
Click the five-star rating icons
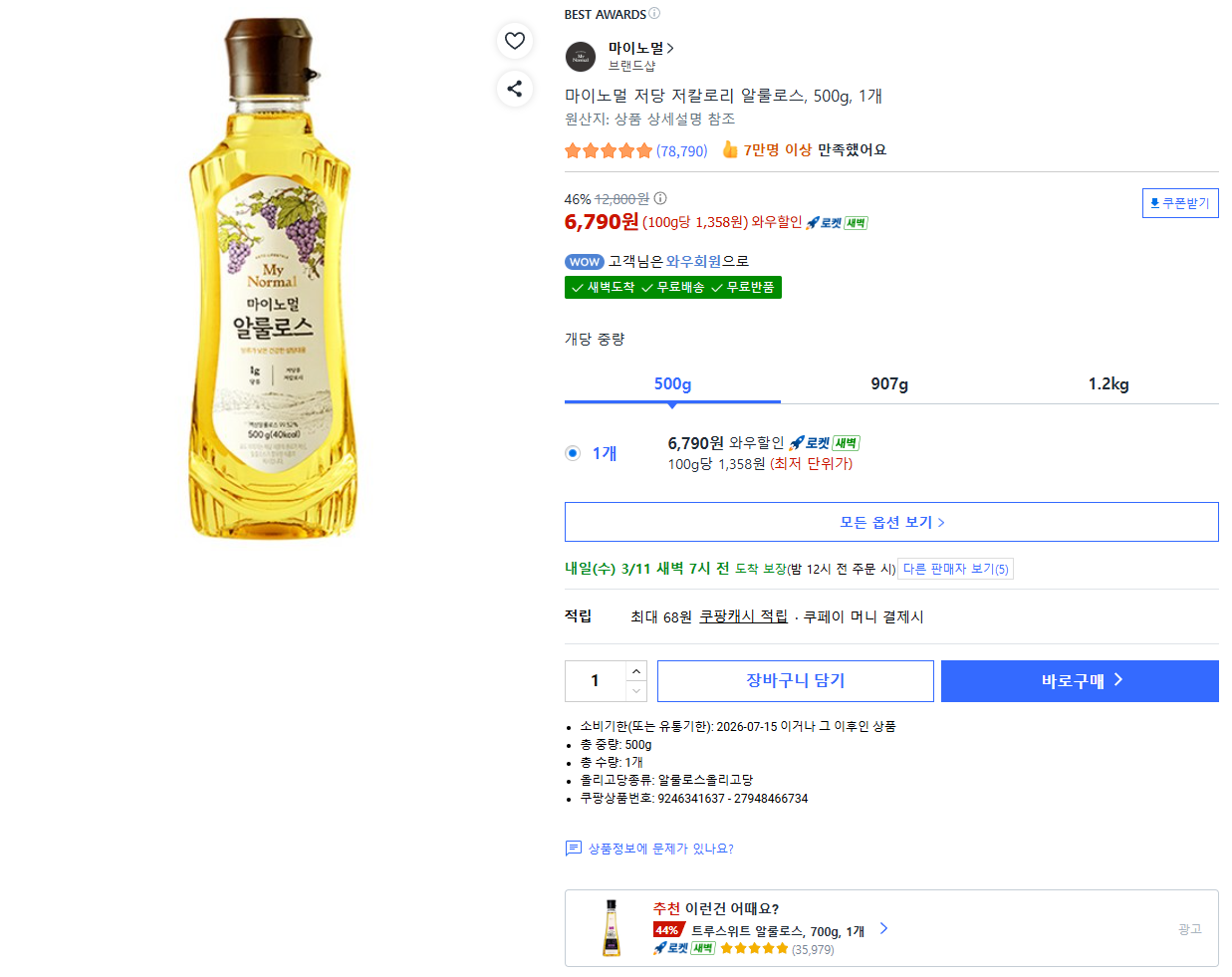click(x=608, y=151)
